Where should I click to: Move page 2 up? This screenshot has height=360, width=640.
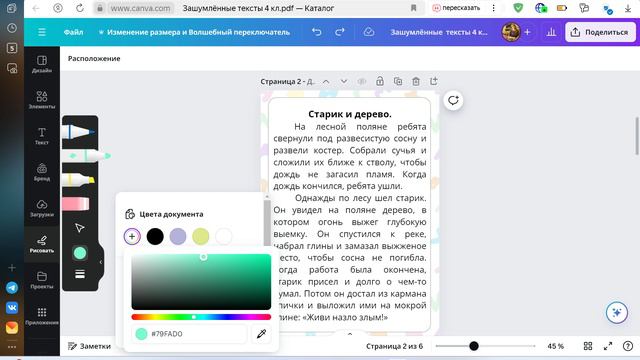(x=326, y=82)
